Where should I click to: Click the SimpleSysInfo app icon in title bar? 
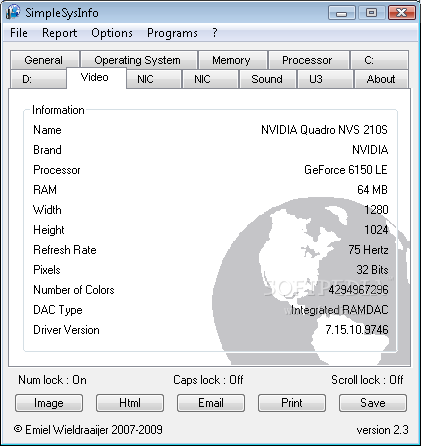click(13, 12)
